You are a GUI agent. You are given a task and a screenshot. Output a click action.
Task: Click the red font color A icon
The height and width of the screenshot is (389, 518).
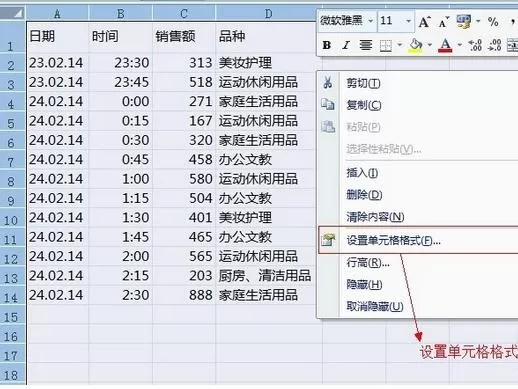coord(445,45)
